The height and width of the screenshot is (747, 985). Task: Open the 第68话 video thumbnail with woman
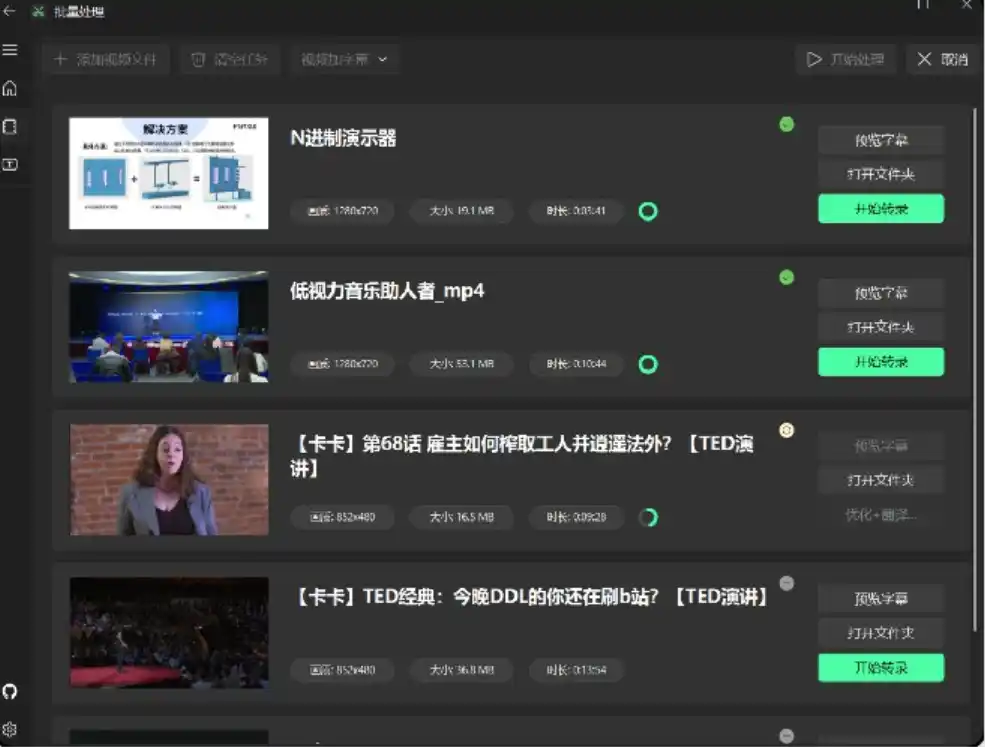[168, 480]
